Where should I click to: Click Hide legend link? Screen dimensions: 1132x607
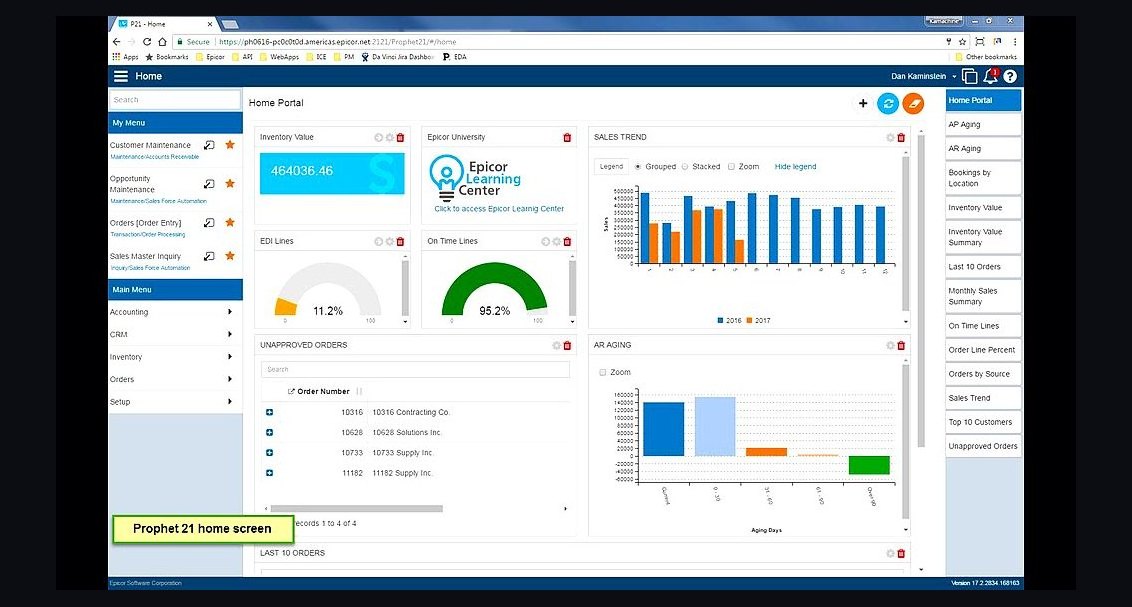[x=796, y=167]
